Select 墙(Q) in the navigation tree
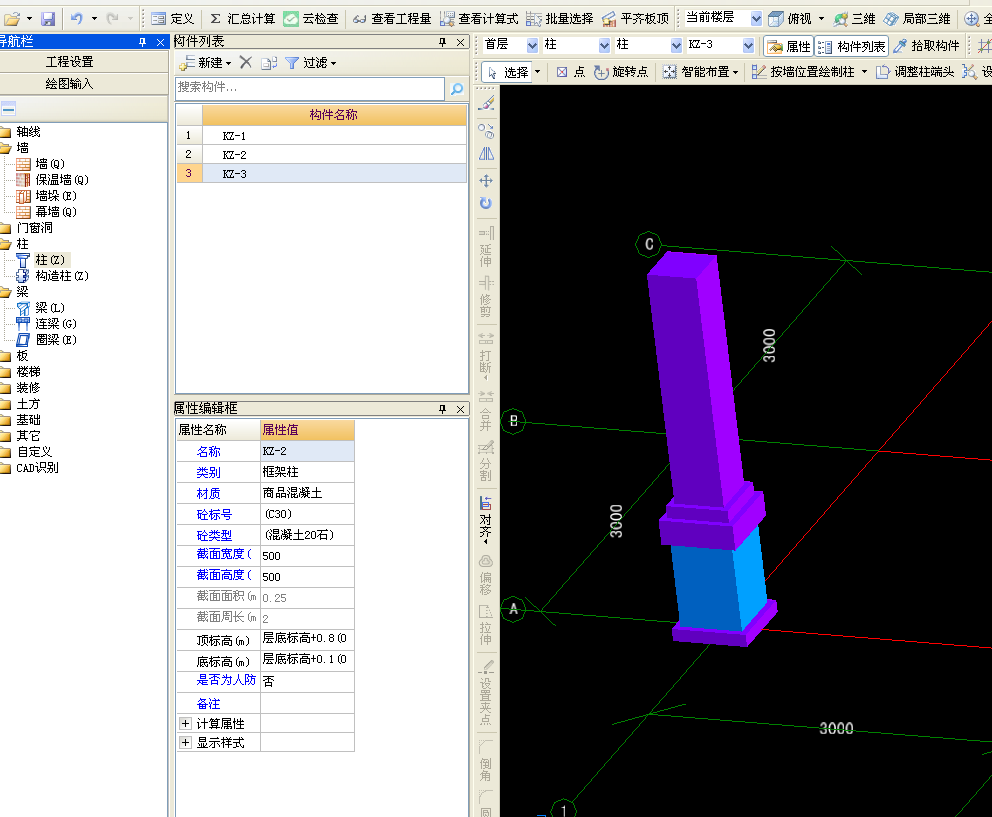Image resolution: width=992 pixels, height=817 pixels. coord(40,164)
